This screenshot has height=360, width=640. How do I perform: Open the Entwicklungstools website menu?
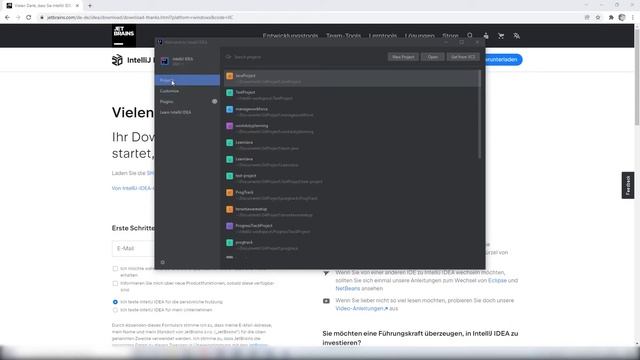pyautogui.click(x=290, y=36)
